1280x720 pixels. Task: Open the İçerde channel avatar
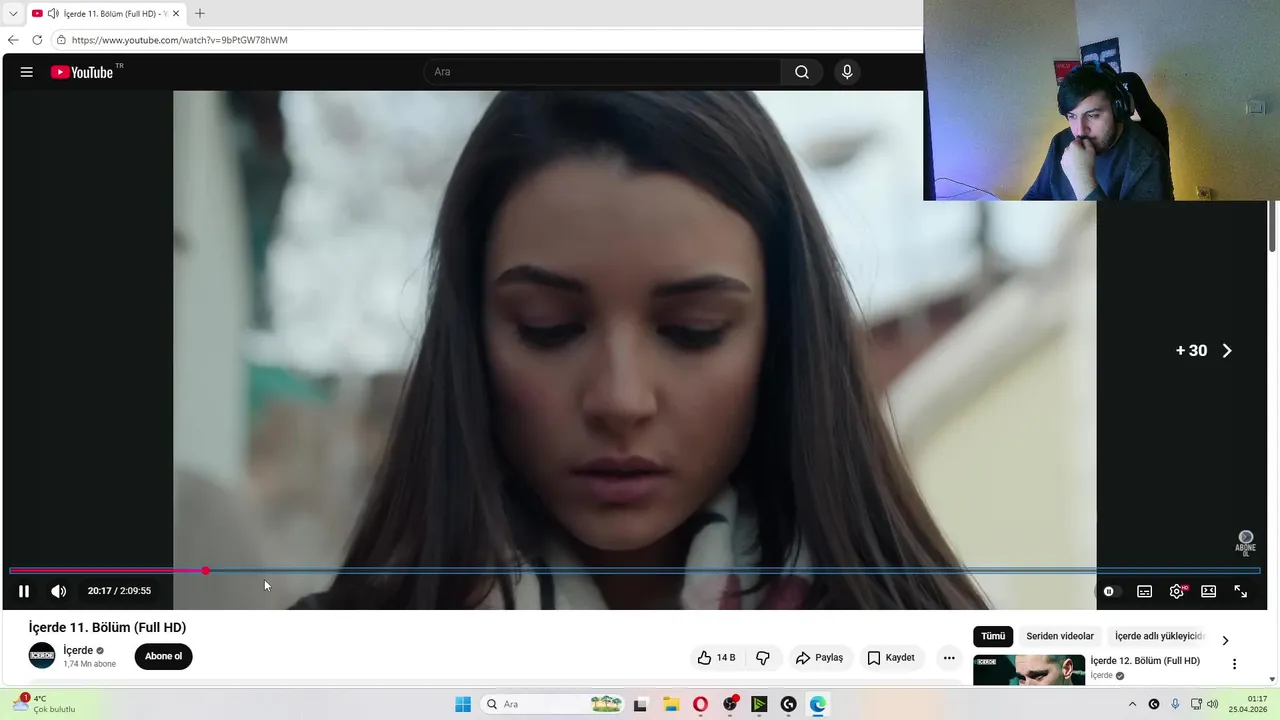[x=42, y=656]
